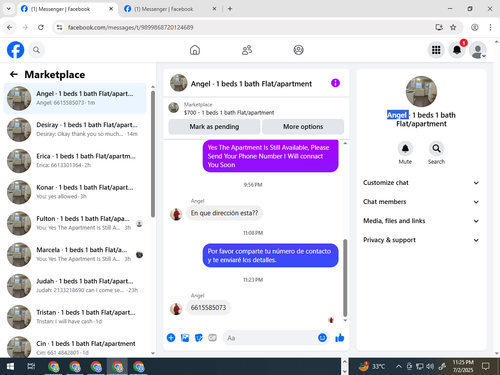Search in conversation magnifier icon
Screen dimensions: 500x375
pos(436,149)
